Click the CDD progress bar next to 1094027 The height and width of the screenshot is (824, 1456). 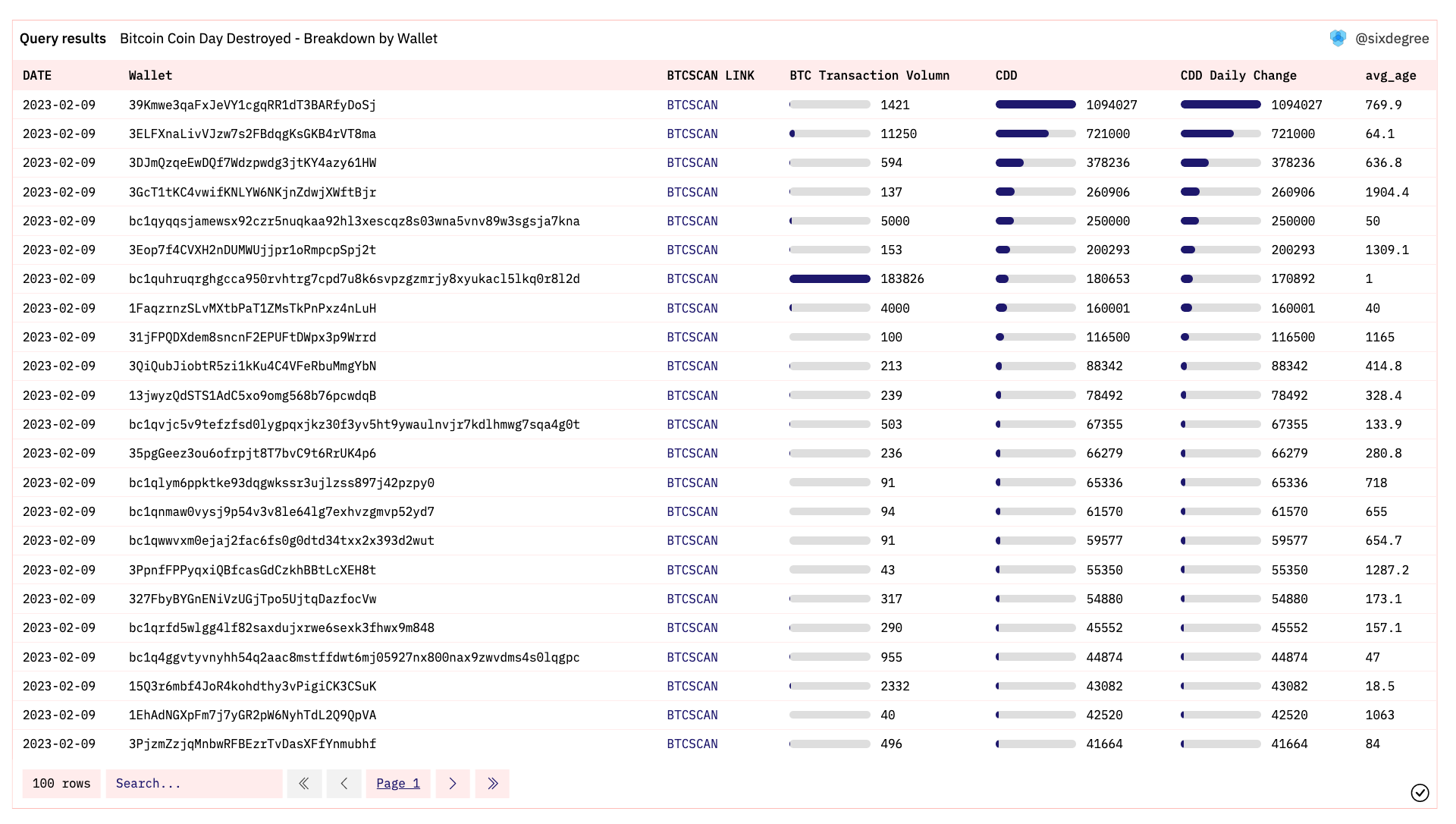(x=1035, y=105)
